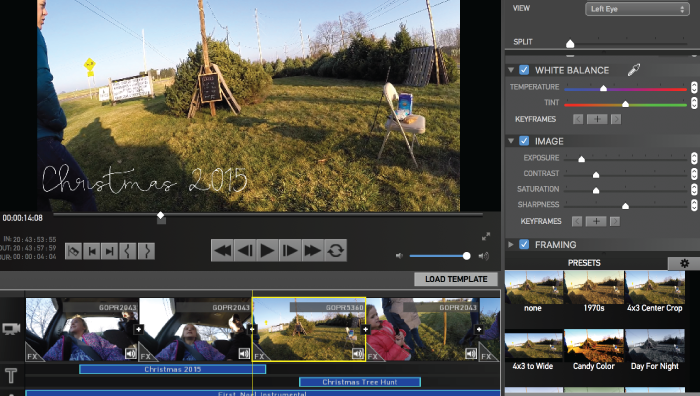Viewport: 700px width, 396px height.
Task: Expand the Framing section
Action: 511,244
